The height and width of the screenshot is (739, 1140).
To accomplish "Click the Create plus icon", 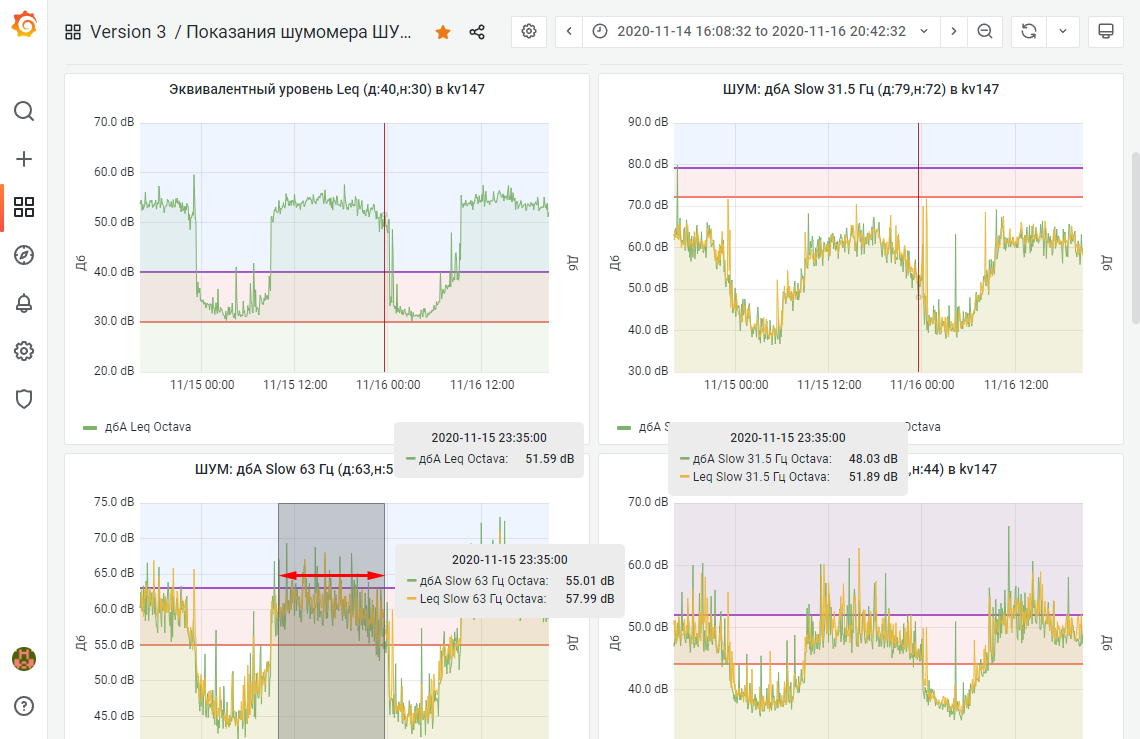I will coord(24,159).
